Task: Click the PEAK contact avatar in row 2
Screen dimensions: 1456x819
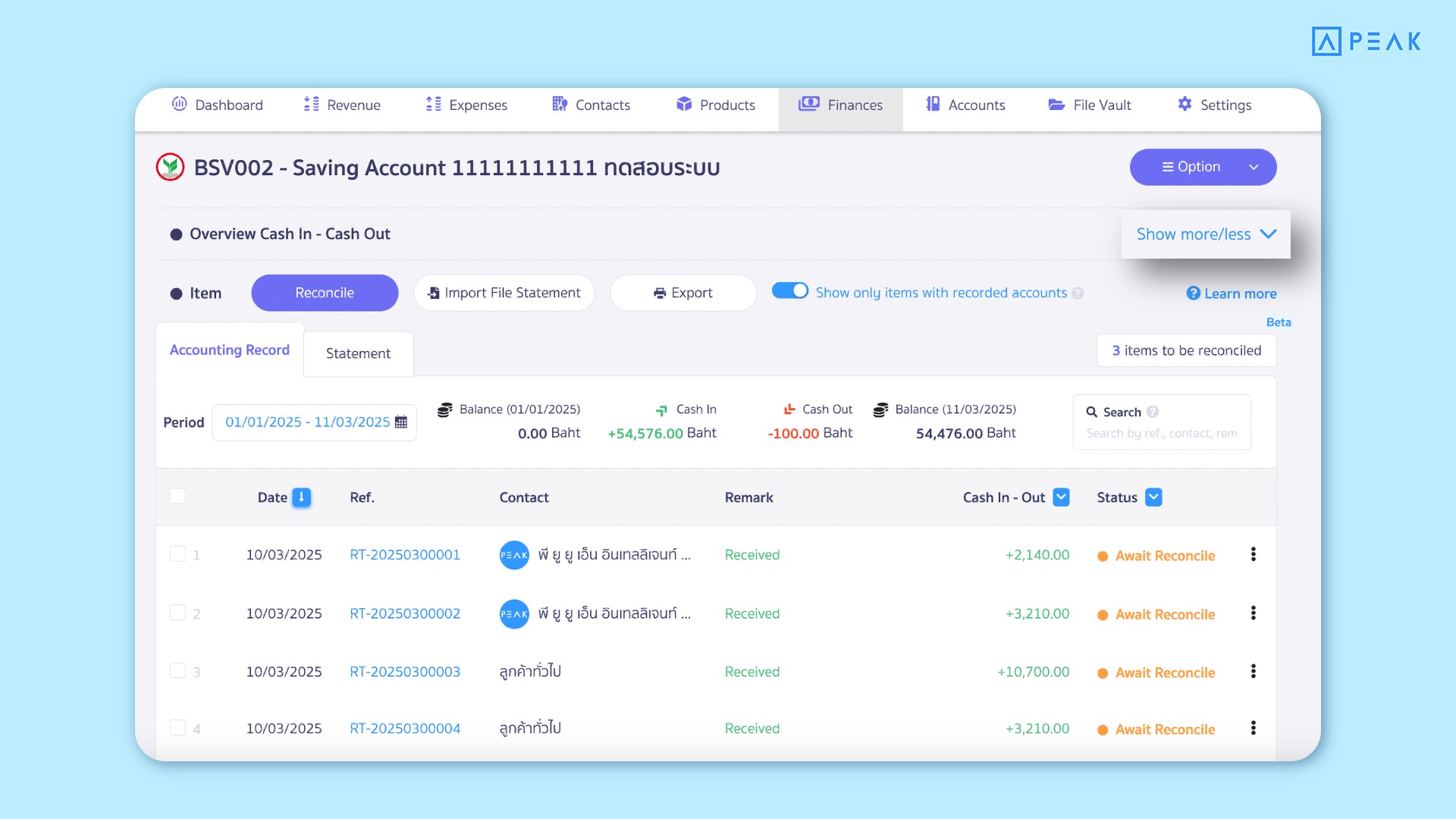Action: (x=514, y=613)
